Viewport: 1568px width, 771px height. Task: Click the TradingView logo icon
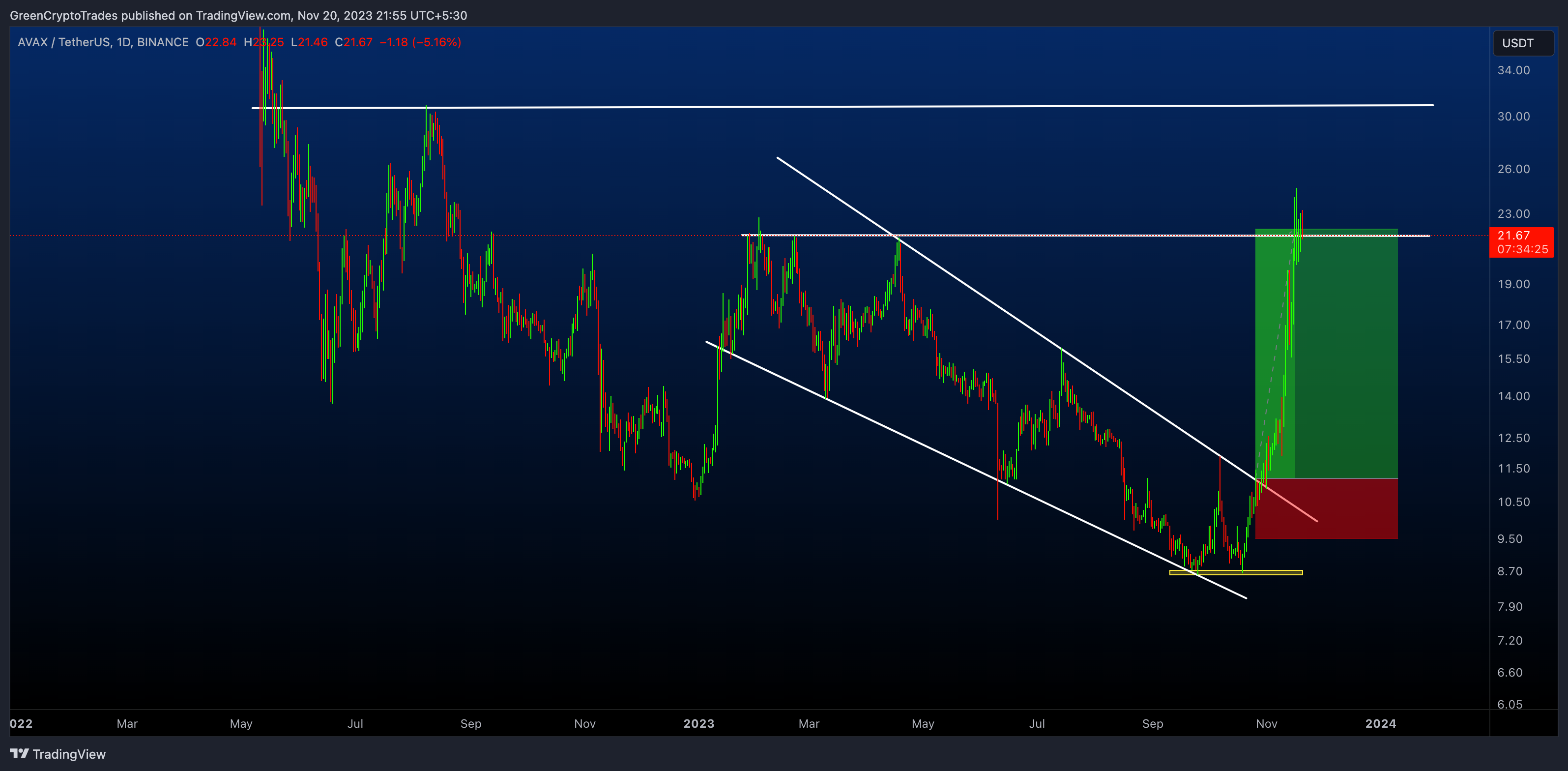pyautogui.click(x=20, y=753)
